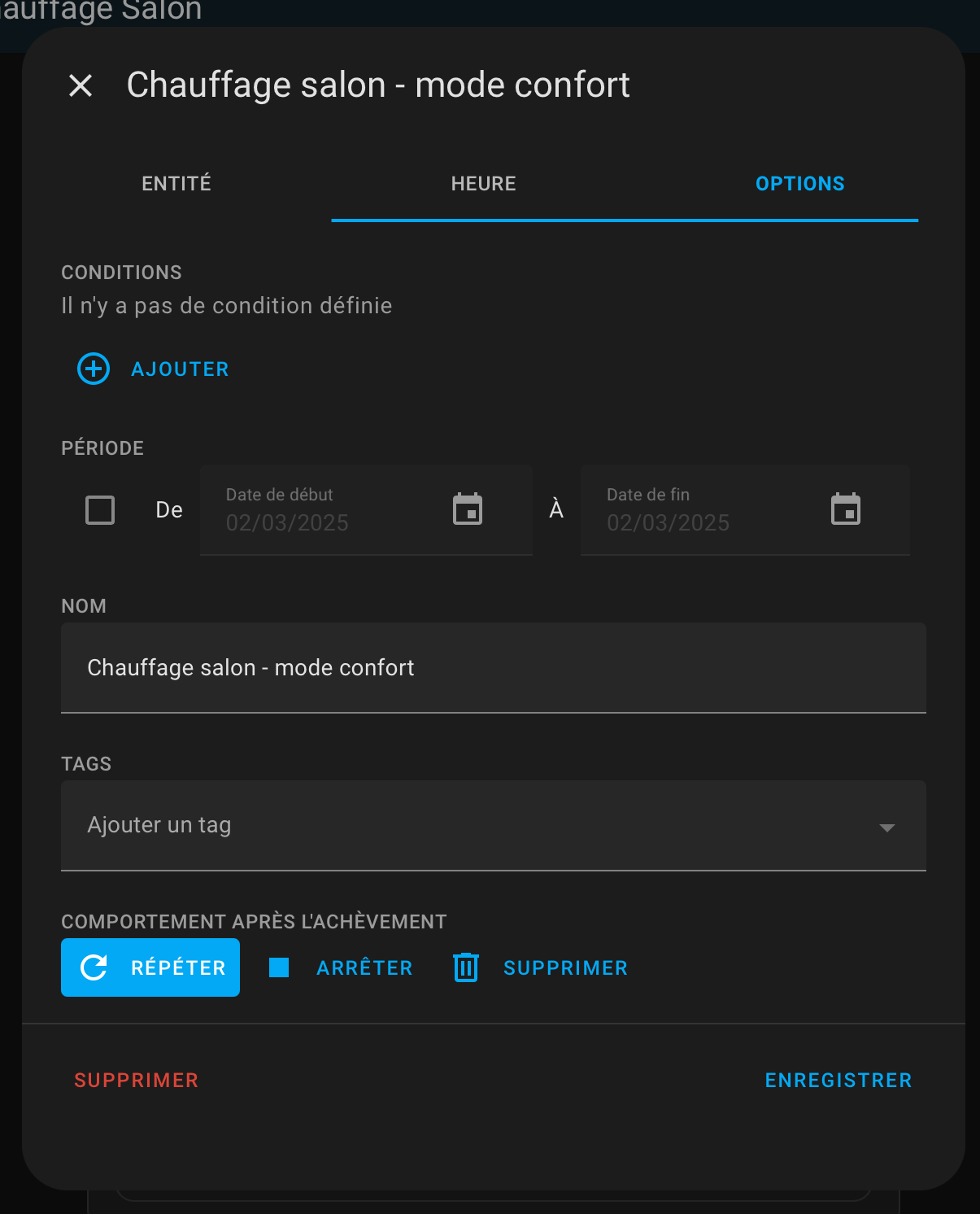The image size is (980, 1214).
Task: Click the plus circle icon for conditions
Action: 94,369
